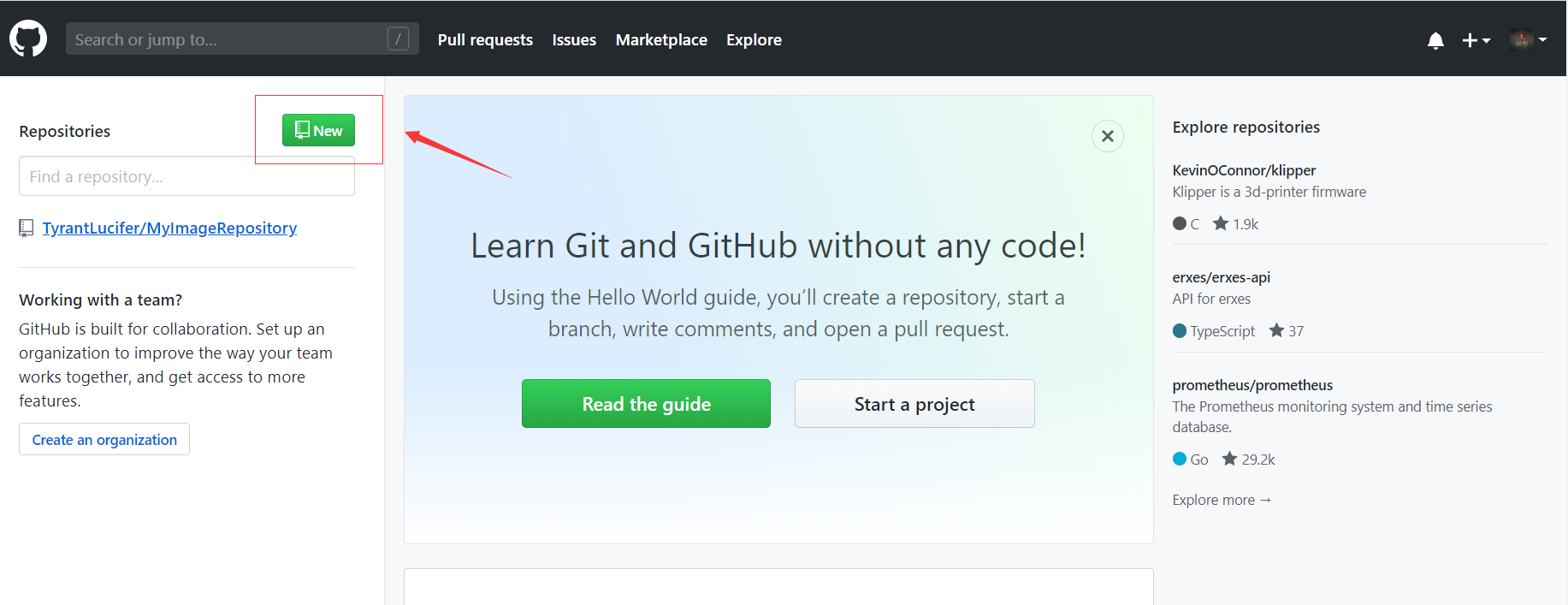
Task: Click the TypeScript language dot
Action: pos(1180,330)
